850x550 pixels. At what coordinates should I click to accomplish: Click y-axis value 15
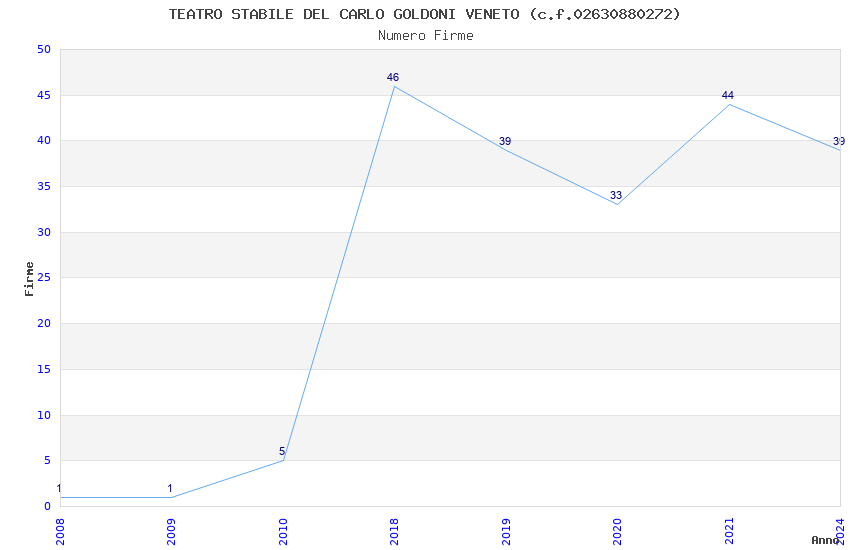coord(44,370)
